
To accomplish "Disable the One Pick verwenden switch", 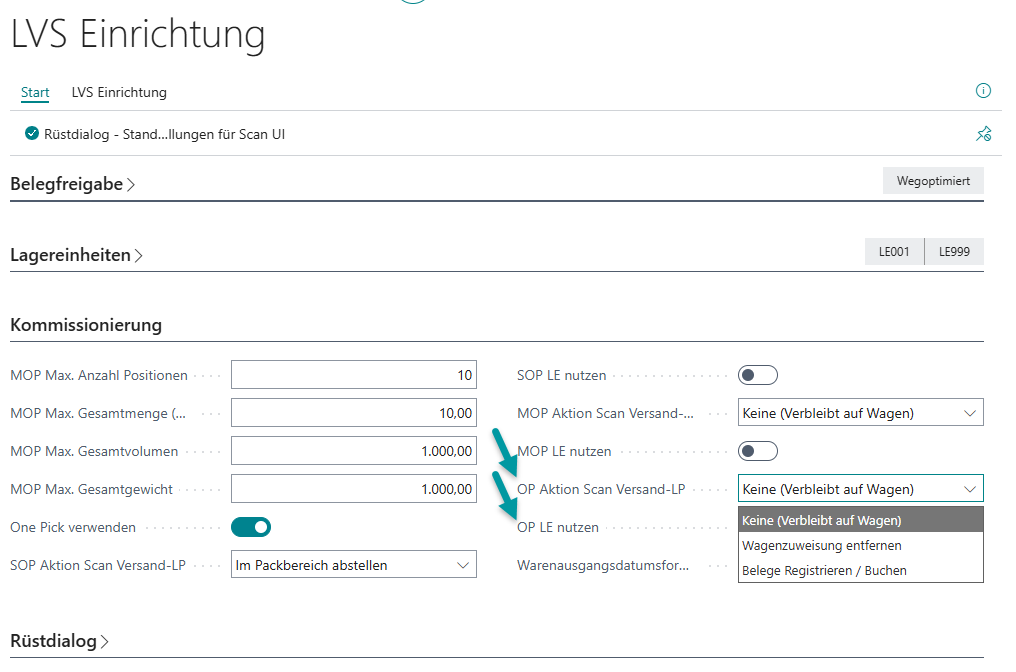I will 251,527.
